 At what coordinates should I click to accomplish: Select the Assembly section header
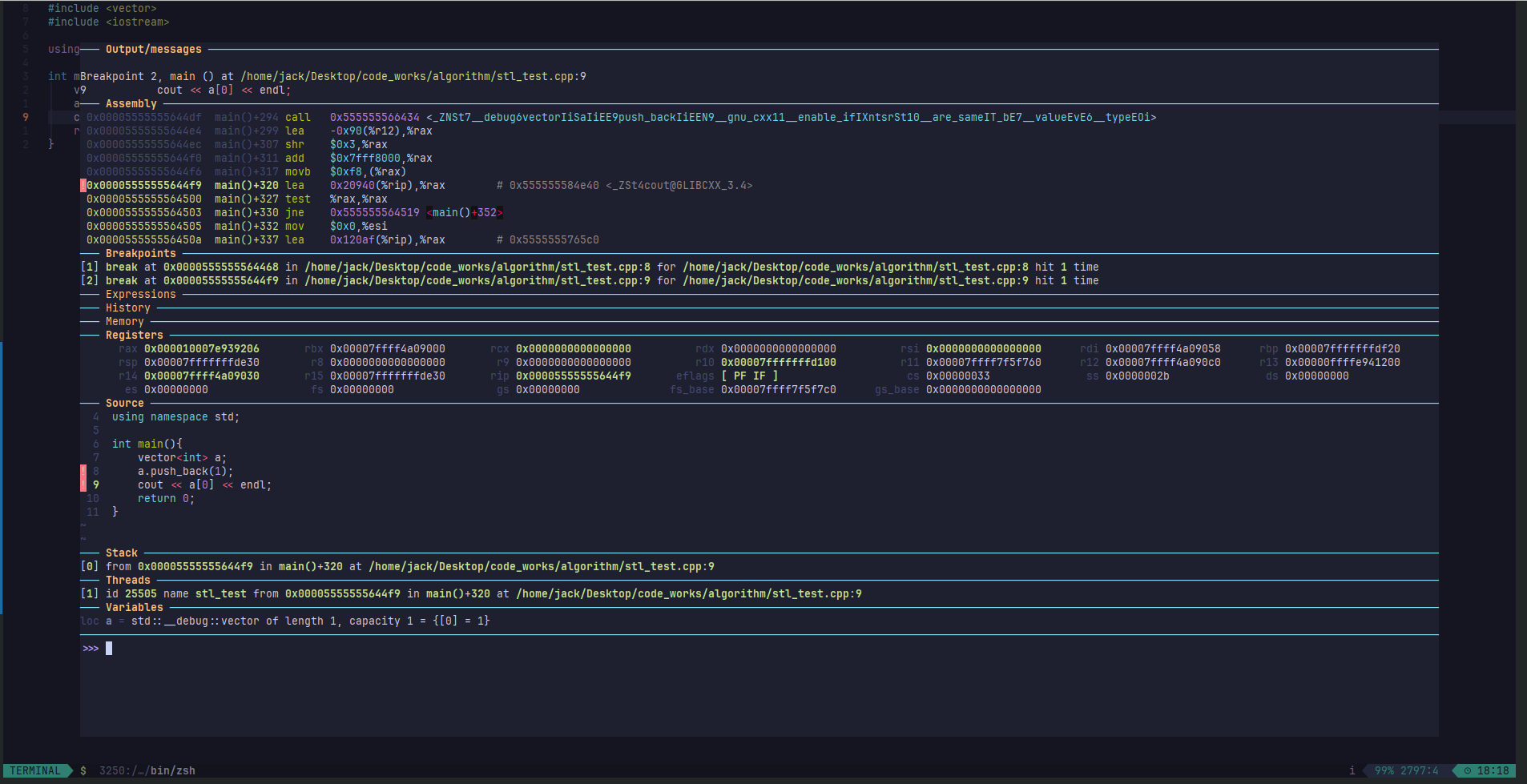131,104
